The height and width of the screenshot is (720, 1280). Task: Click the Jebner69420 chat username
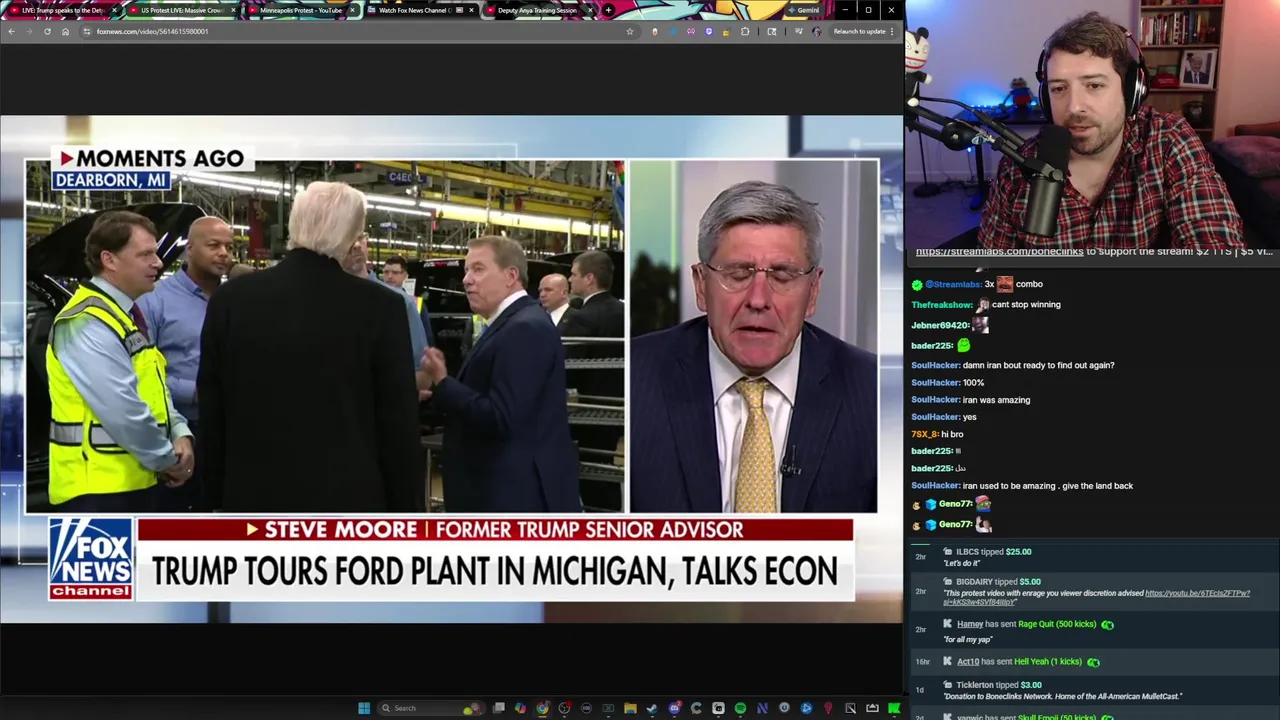coord(940,325)
